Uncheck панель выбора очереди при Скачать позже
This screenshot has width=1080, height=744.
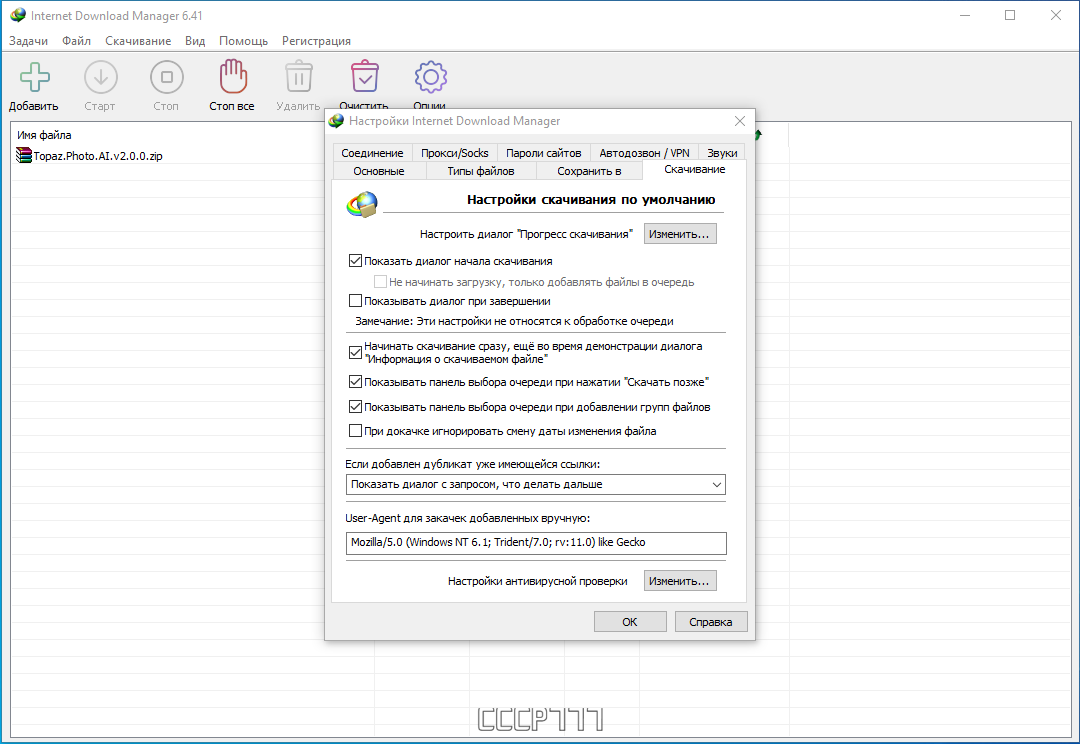[x=355, y=382]
